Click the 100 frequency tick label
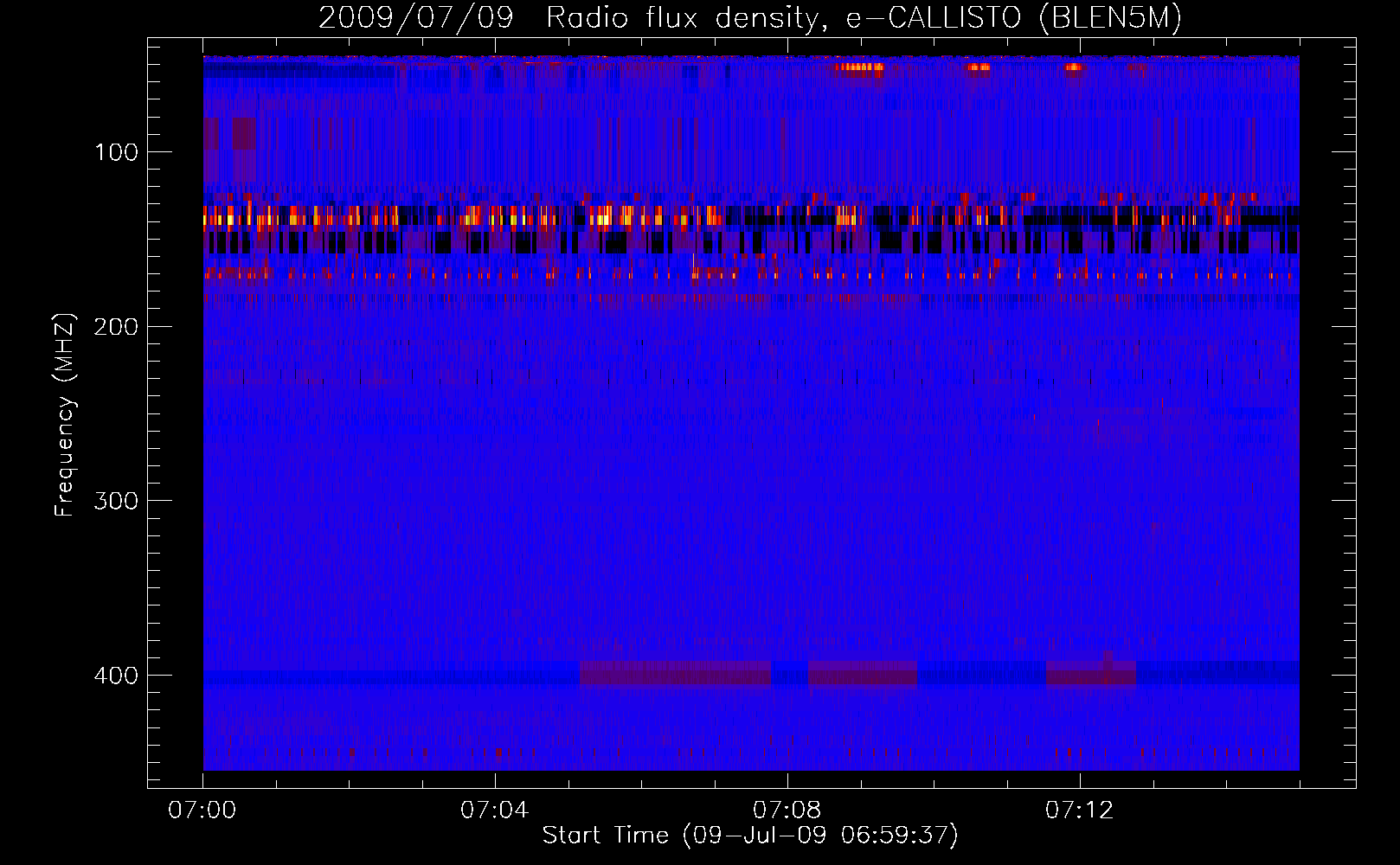 pyautogui.click(x=117, y=153)
